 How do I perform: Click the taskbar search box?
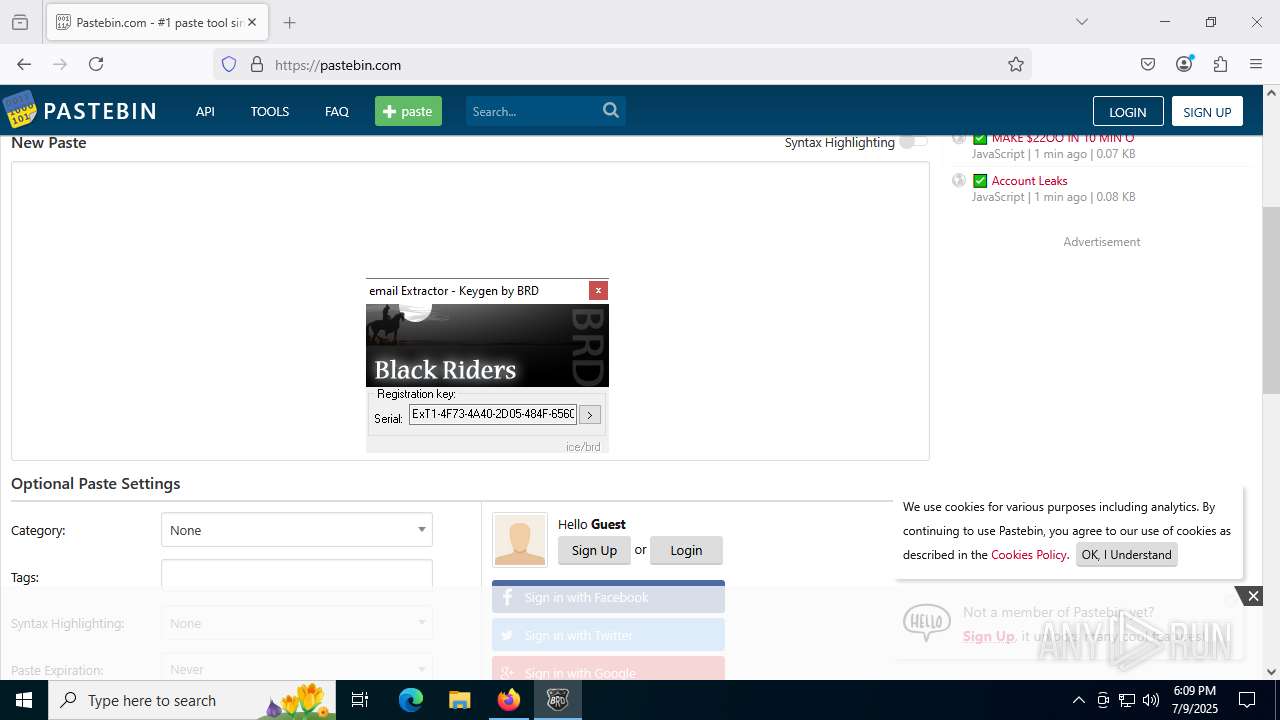[x=192, y=700]
